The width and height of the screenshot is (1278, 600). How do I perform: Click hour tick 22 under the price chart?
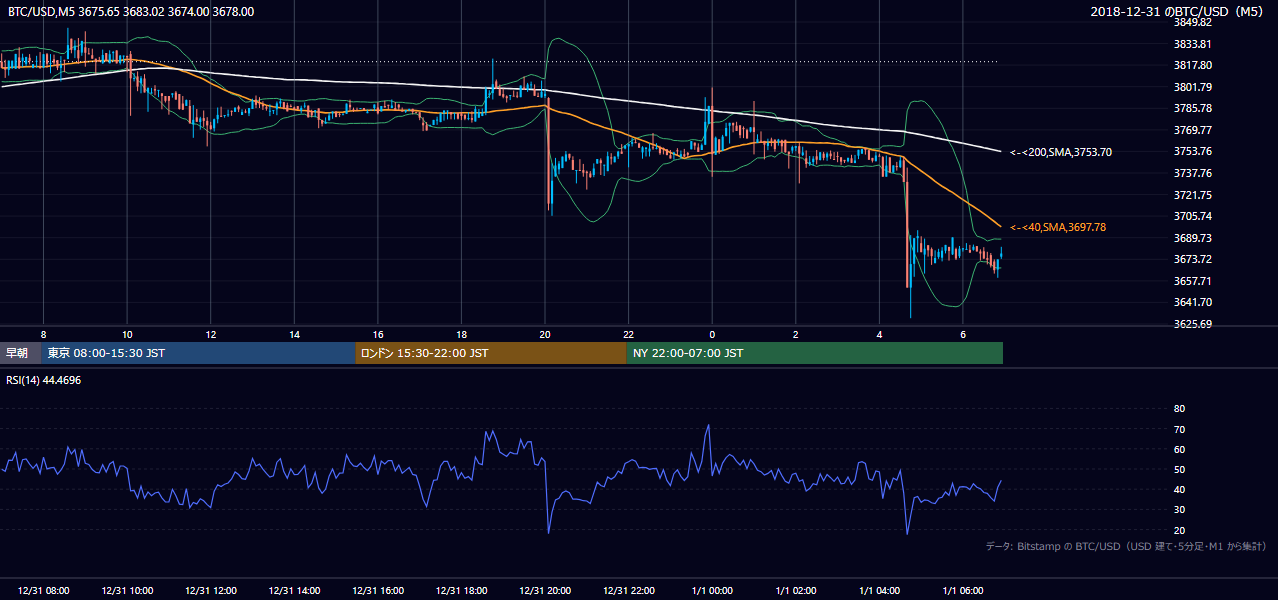pos(628,334)
